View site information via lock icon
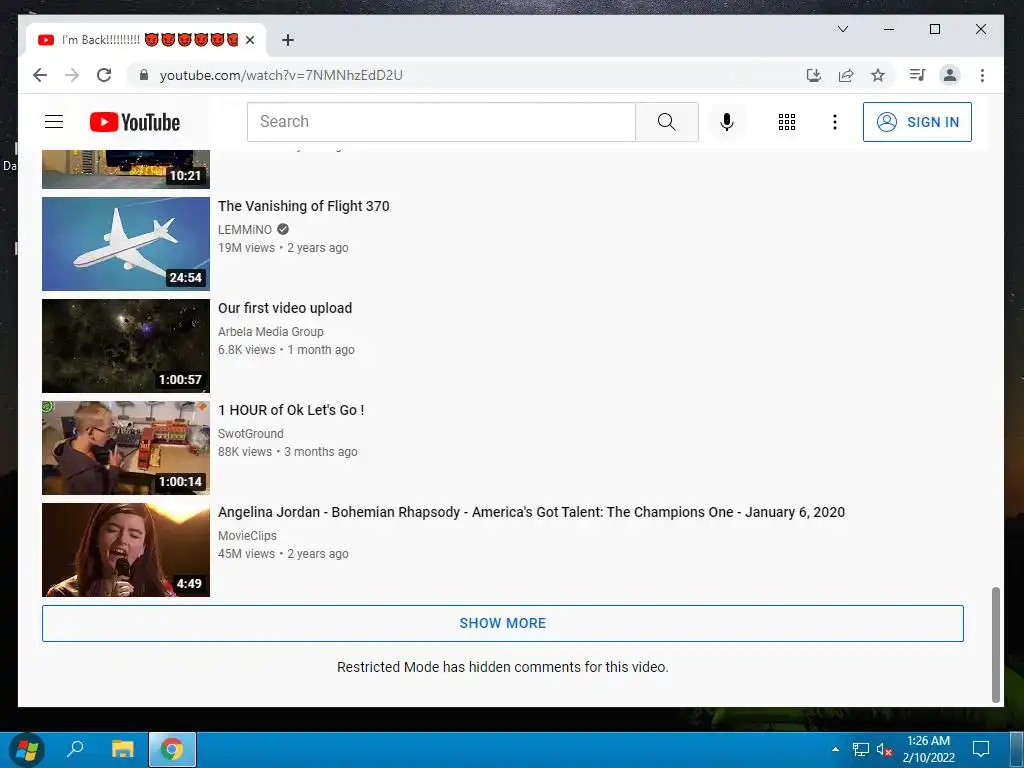Screen dimensions: 1024x768 click(x=144, y=75)
